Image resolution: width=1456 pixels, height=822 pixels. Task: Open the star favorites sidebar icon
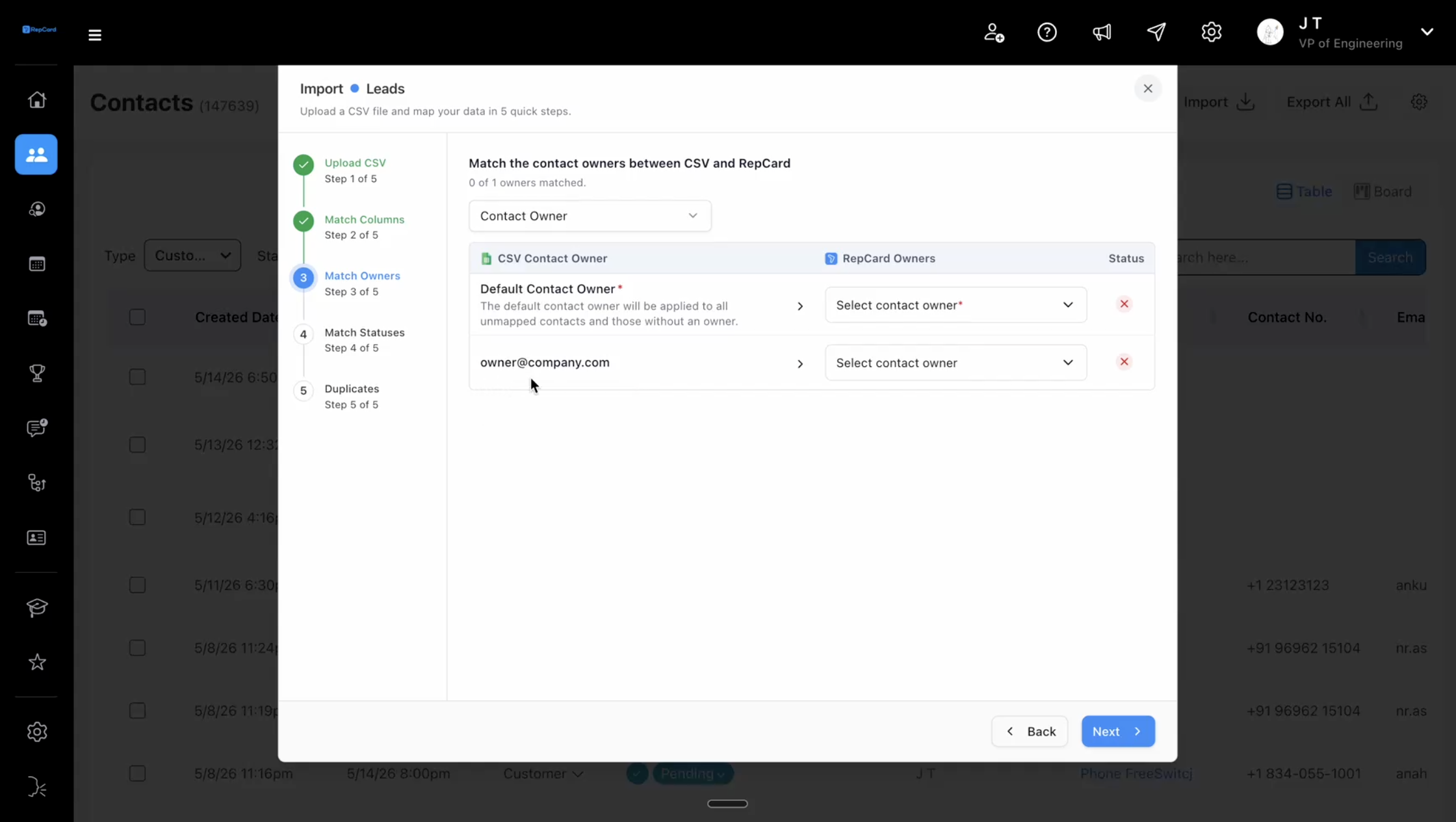point(36,663)
